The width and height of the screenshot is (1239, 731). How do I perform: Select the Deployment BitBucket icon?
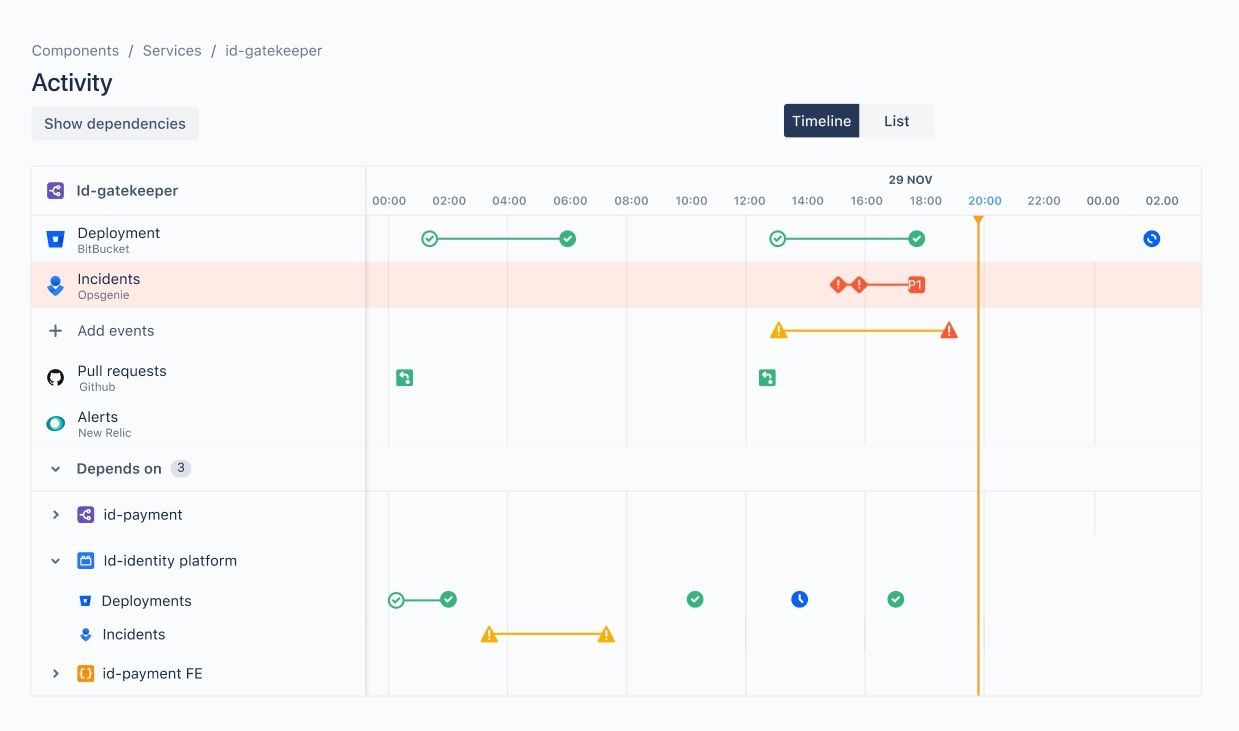[x=55, y=238]
